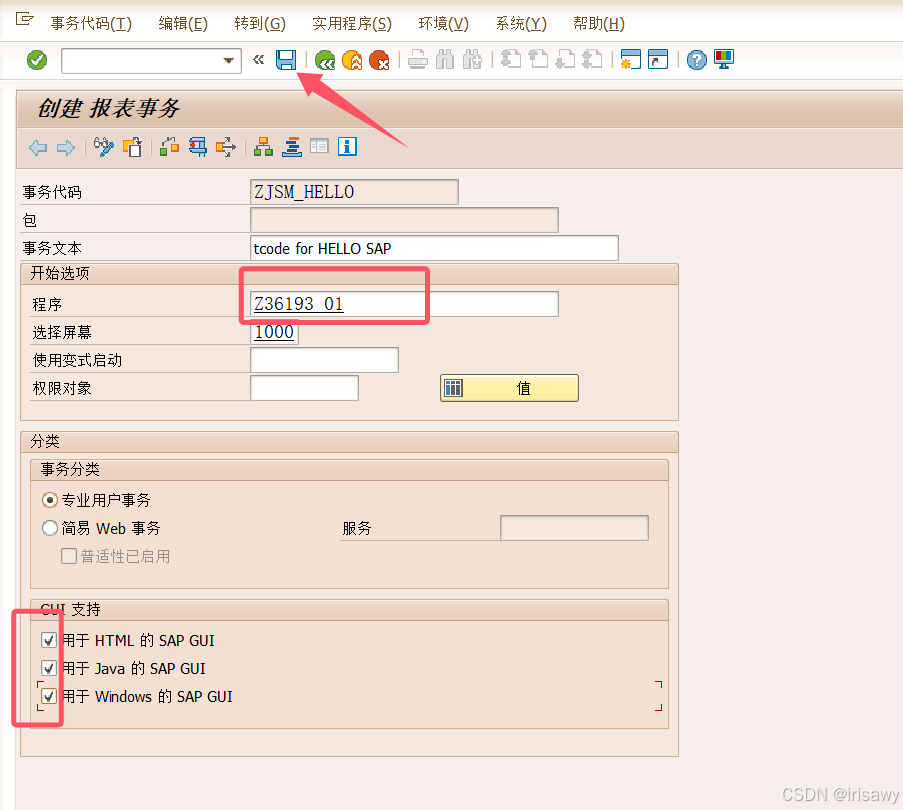903x810 pixels.
Task: Click the empty 包 field
Action: coord(404,220)
